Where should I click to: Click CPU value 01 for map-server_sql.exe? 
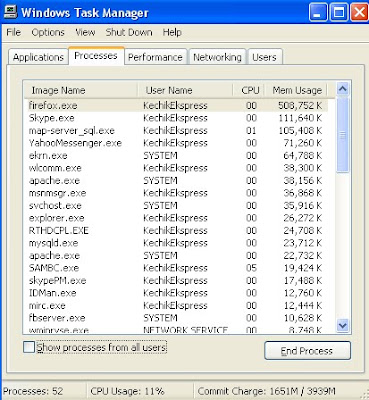pos(251,131)
